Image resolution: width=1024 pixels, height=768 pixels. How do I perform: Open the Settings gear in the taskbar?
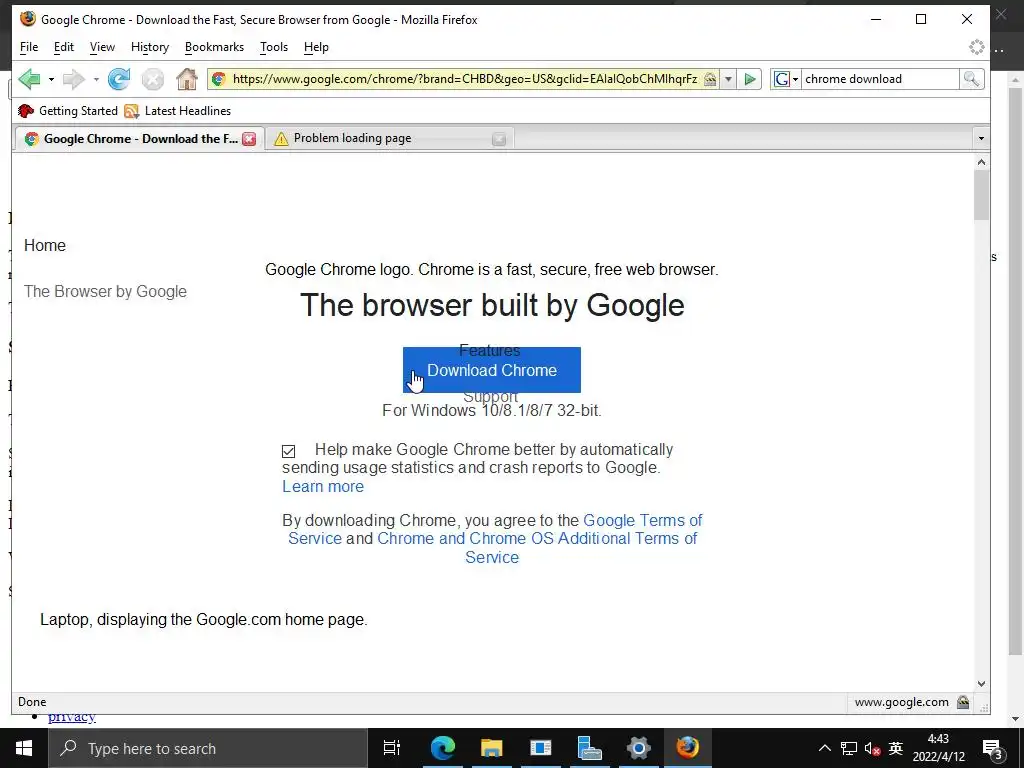pos(638,748)
